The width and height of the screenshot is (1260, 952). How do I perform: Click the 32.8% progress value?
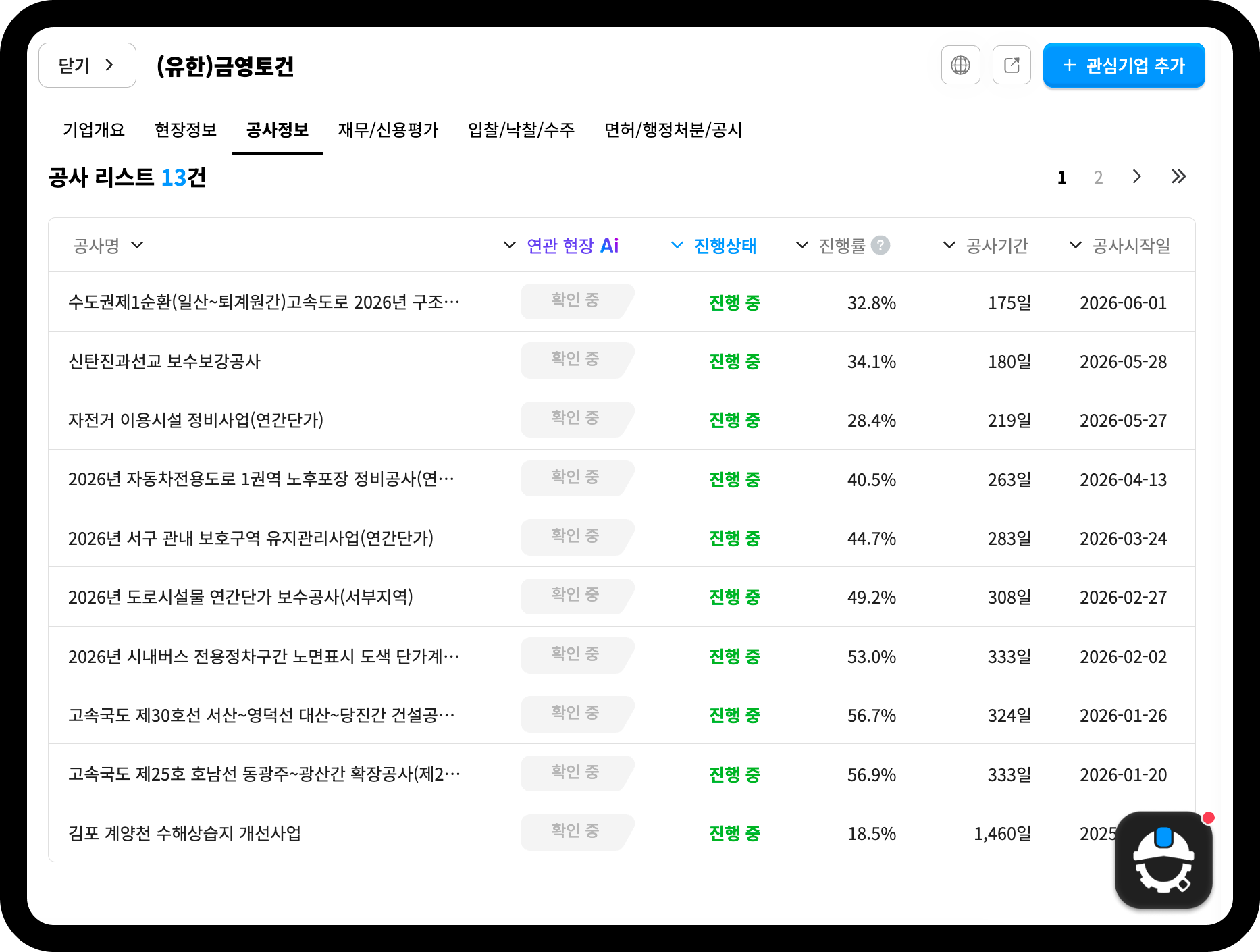(872, 303)
